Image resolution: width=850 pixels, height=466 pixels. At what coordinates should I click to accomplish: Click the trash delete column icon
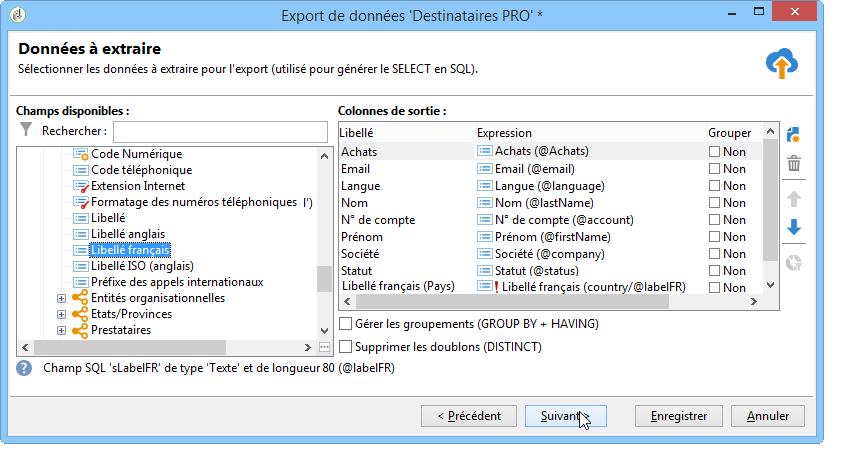(794, 163)
